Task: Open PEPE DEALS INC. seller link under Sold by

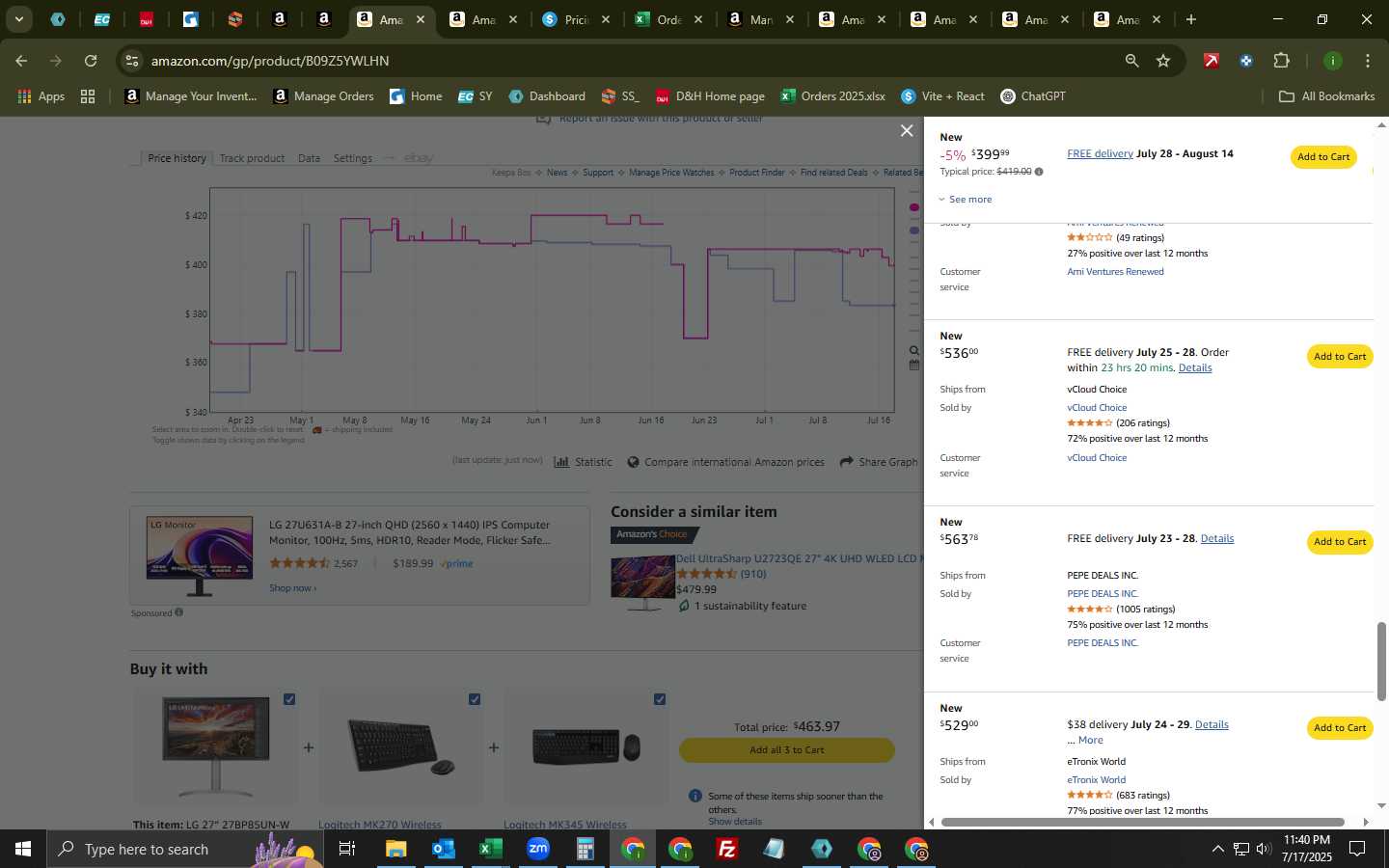Action: 1103,594
